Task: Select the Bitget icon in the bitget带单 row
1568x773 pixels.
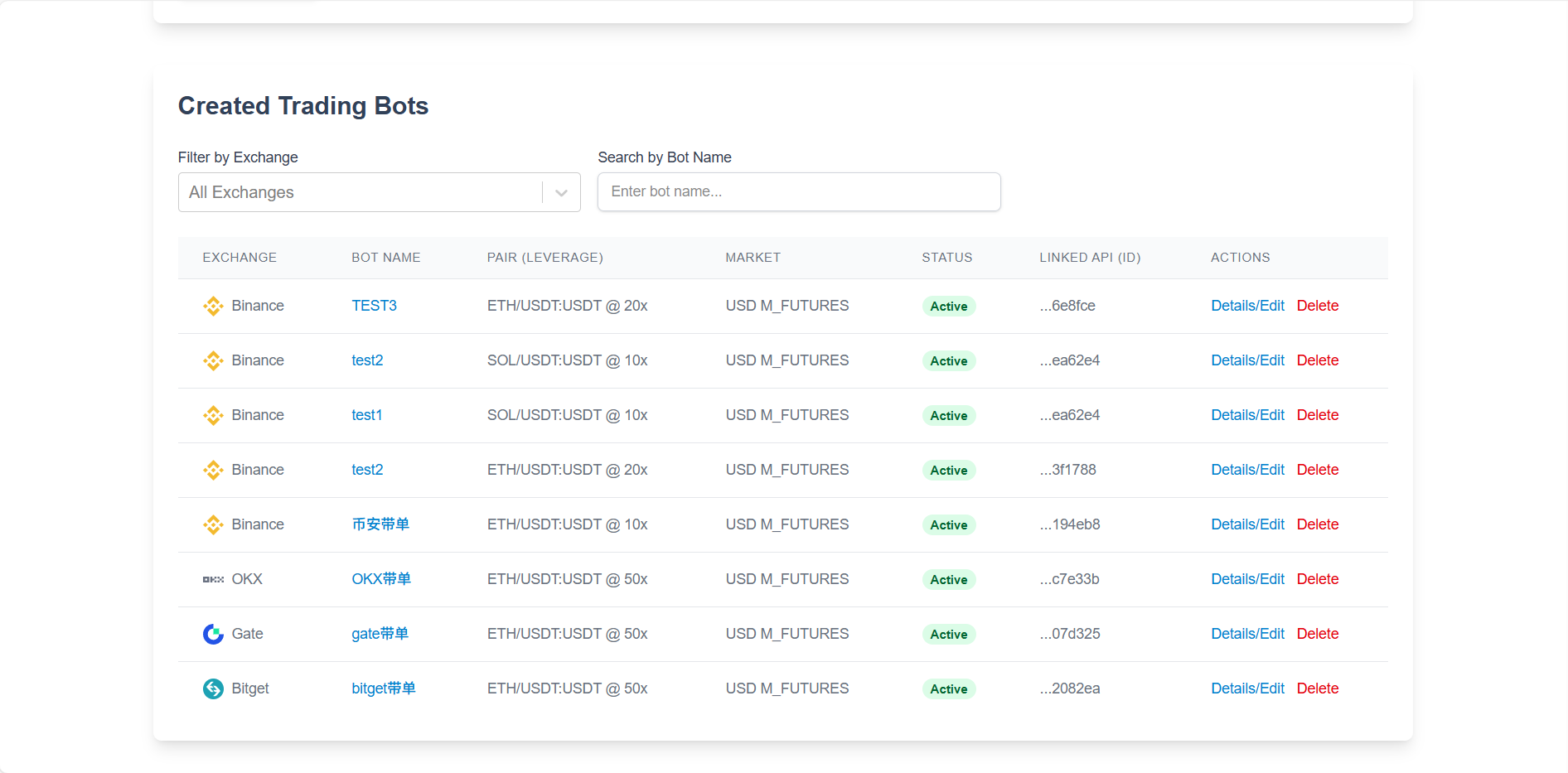Action: point(213,688)
